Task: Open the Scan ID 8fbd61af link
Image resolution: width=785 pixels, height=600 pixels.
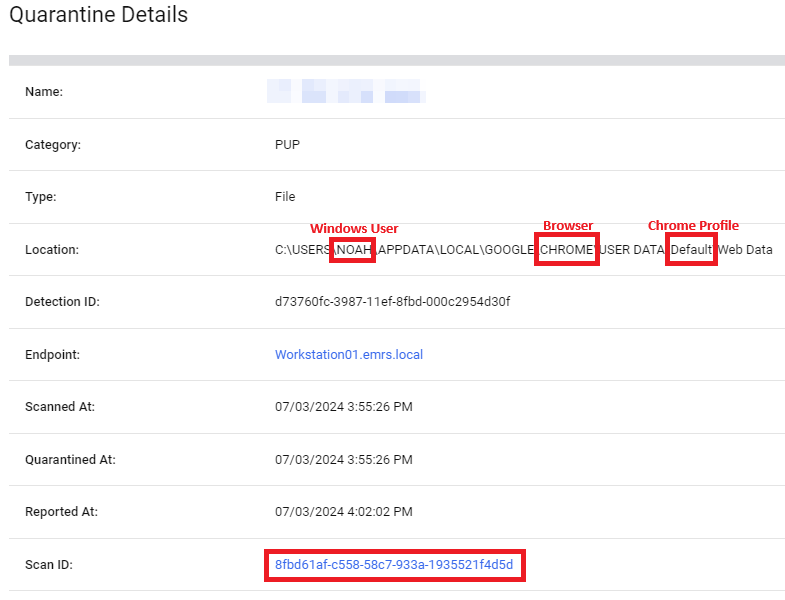Action: coord(394,565)
